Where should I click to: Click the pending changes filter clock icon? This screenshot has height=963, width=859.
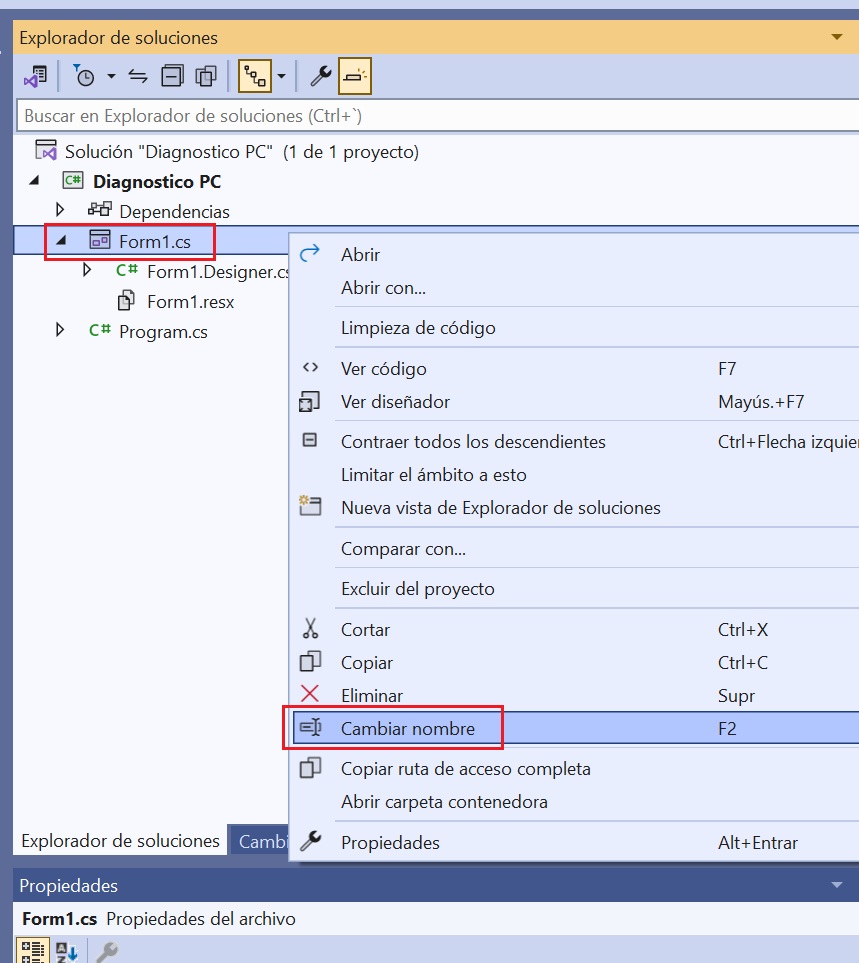85,76
